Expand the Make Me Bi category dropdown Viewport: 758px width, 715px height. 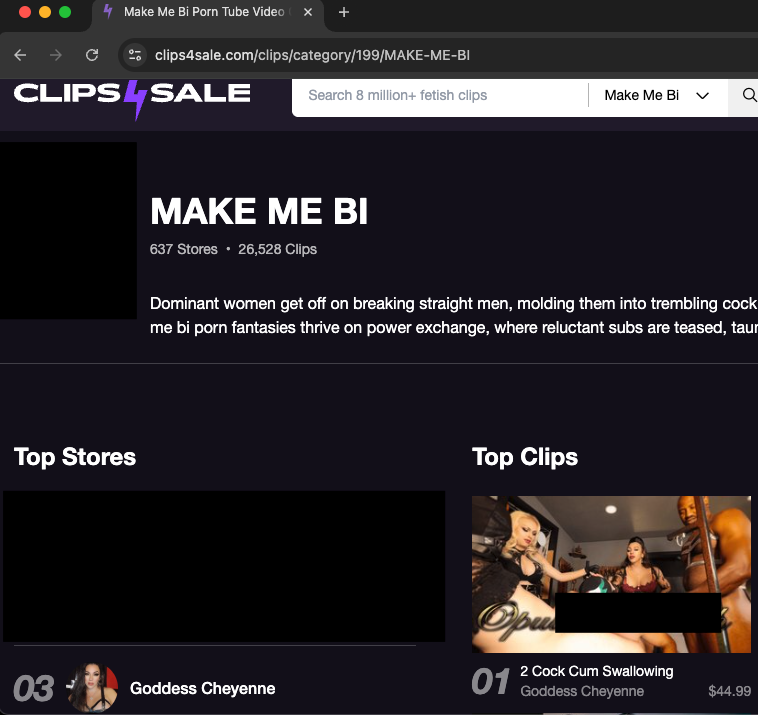pos(657,95)
